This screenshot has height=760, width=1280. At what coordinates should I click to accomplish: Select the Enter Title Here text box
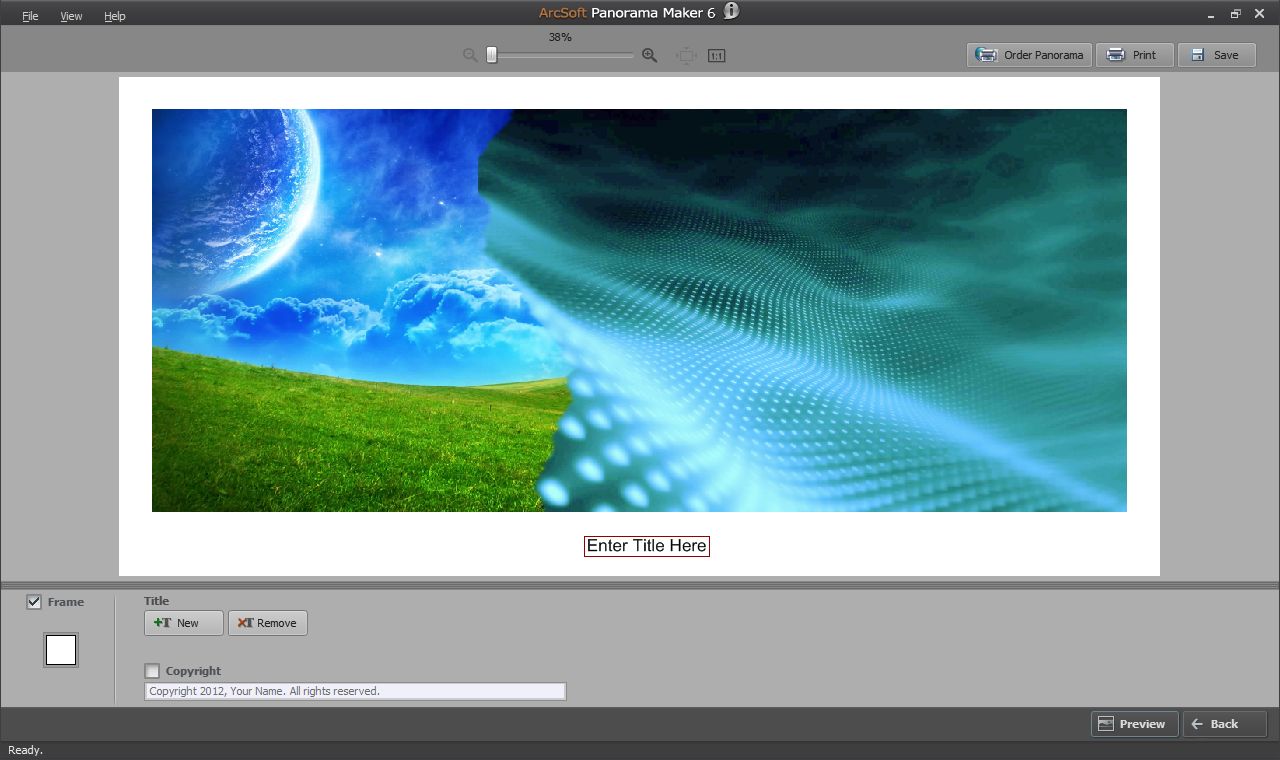pos(647,546)
